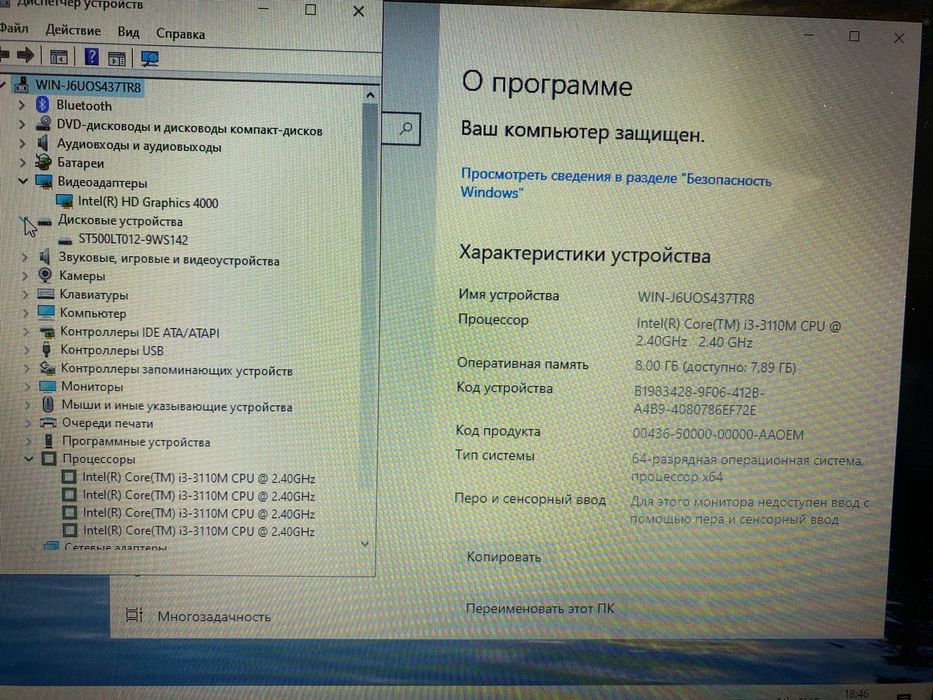933x700 pixels.
Task: Expand Контроллеры запоминающих устройств node
Action: click(27, 368)
